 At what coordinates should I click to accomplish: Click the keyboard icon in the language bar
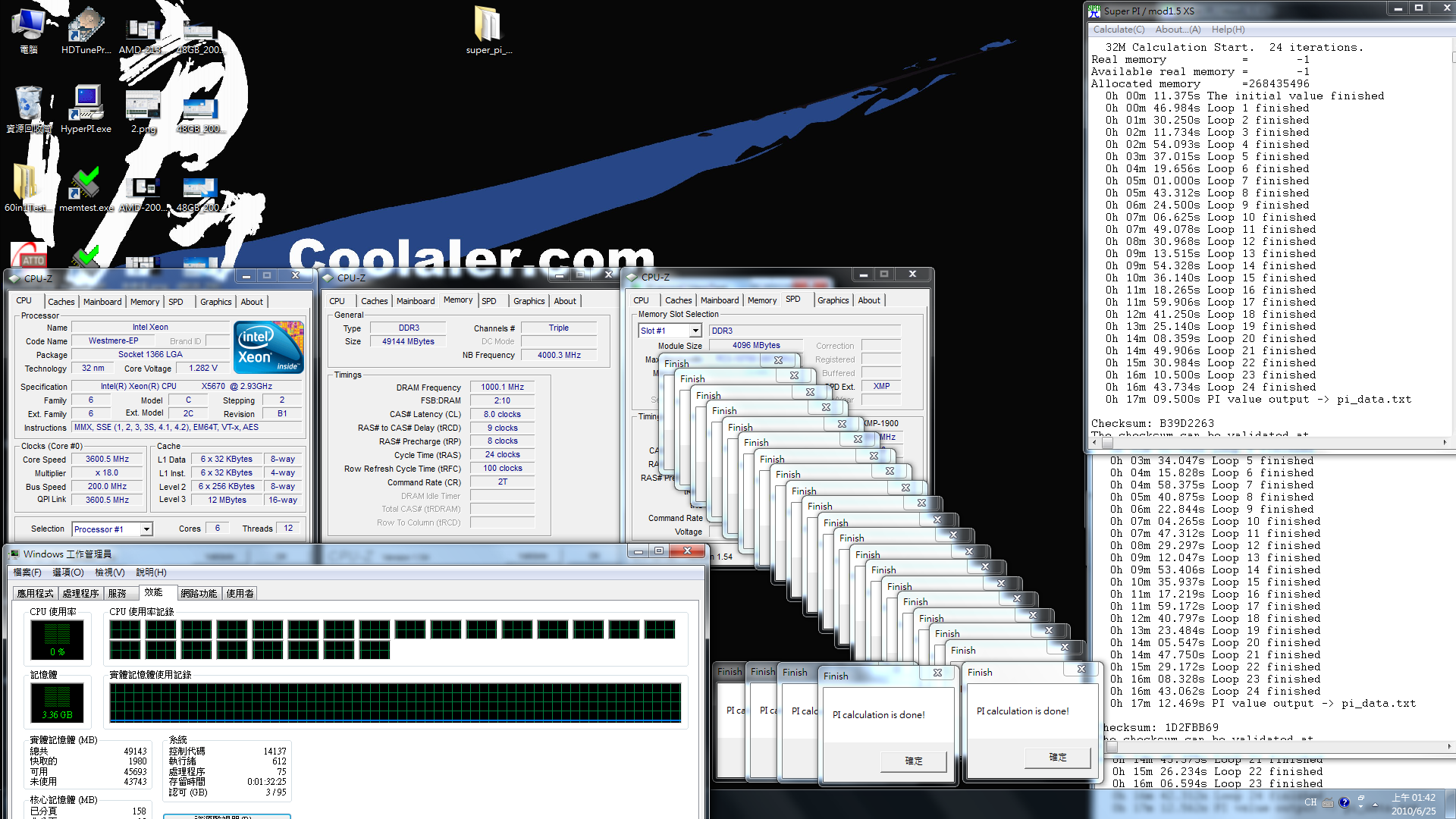1328,802
